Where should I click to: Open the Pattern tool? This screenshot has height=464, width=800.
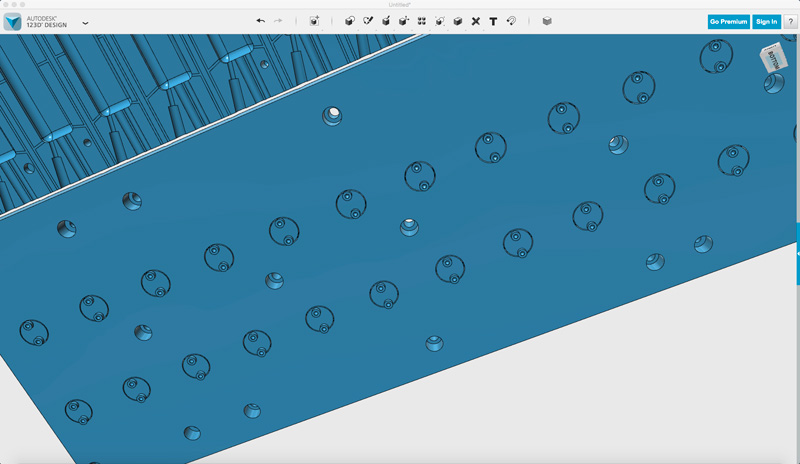click(x=421, y=21)
